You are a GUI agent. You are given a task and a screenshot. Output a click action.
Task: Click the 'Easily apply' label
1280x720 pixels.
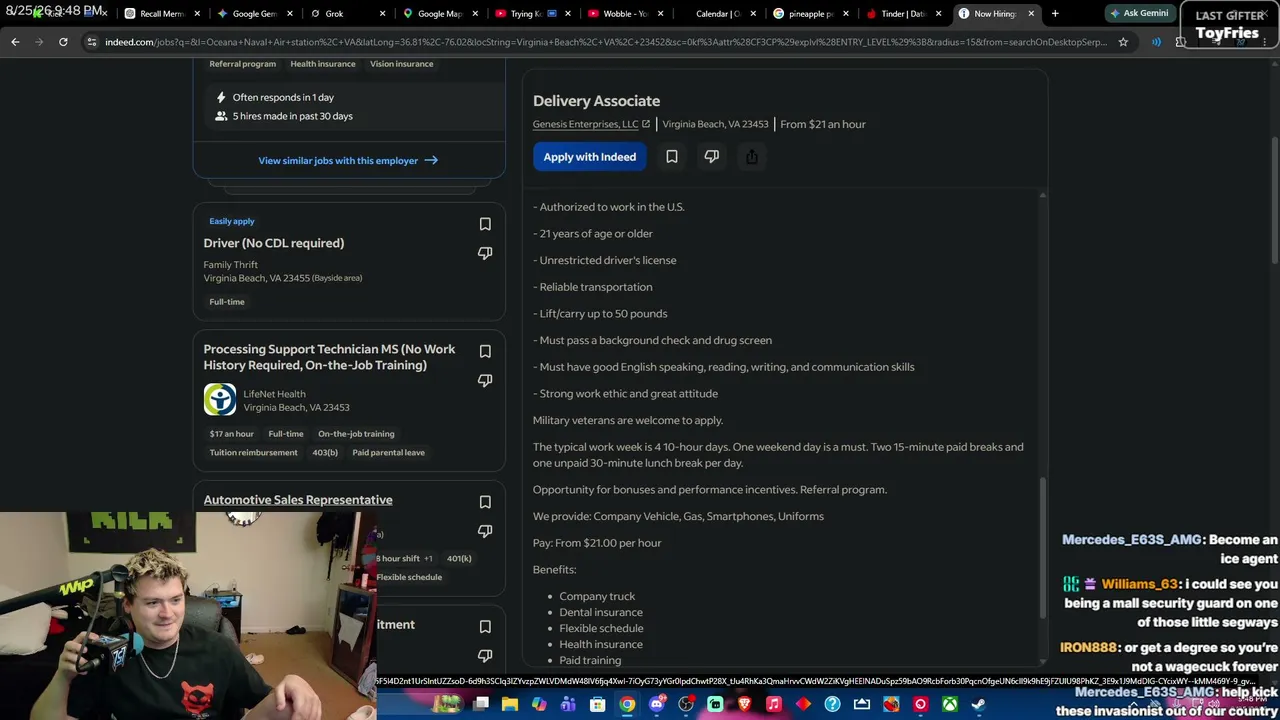coord(232,221)
